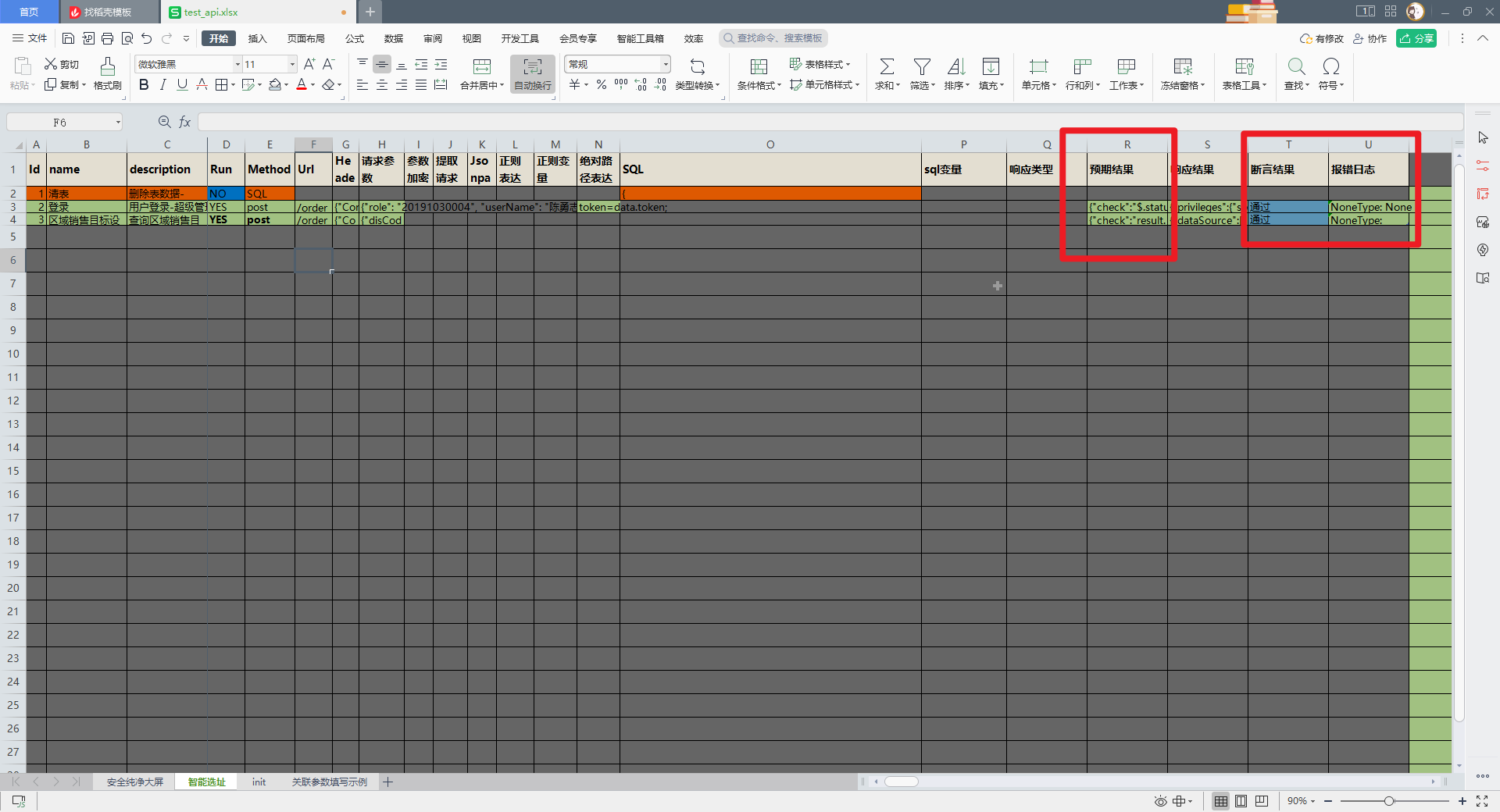
Task: Toggle eye protection mode in status bar
Action: [x=1161, y=801]
